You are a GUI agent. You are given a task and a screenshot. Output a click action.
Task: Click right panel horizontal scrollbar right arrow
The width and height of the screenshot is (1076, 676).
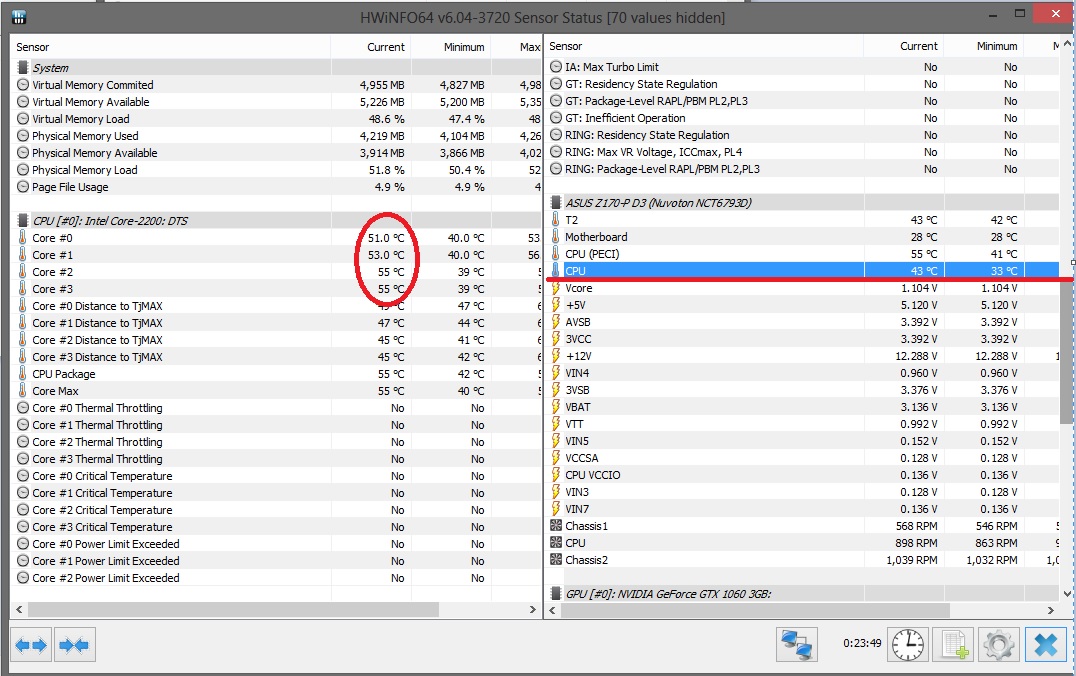(1051, 609)
